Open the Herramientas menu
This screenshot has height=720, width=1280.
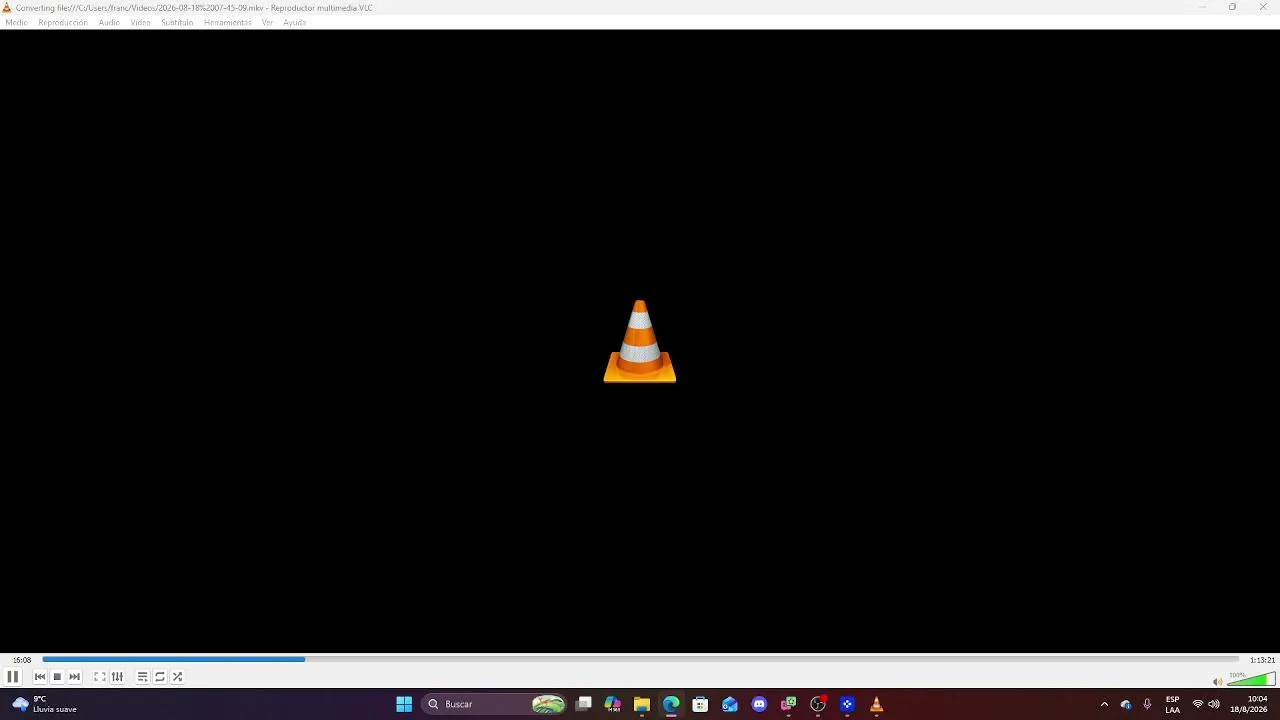(x=227, y=22)
